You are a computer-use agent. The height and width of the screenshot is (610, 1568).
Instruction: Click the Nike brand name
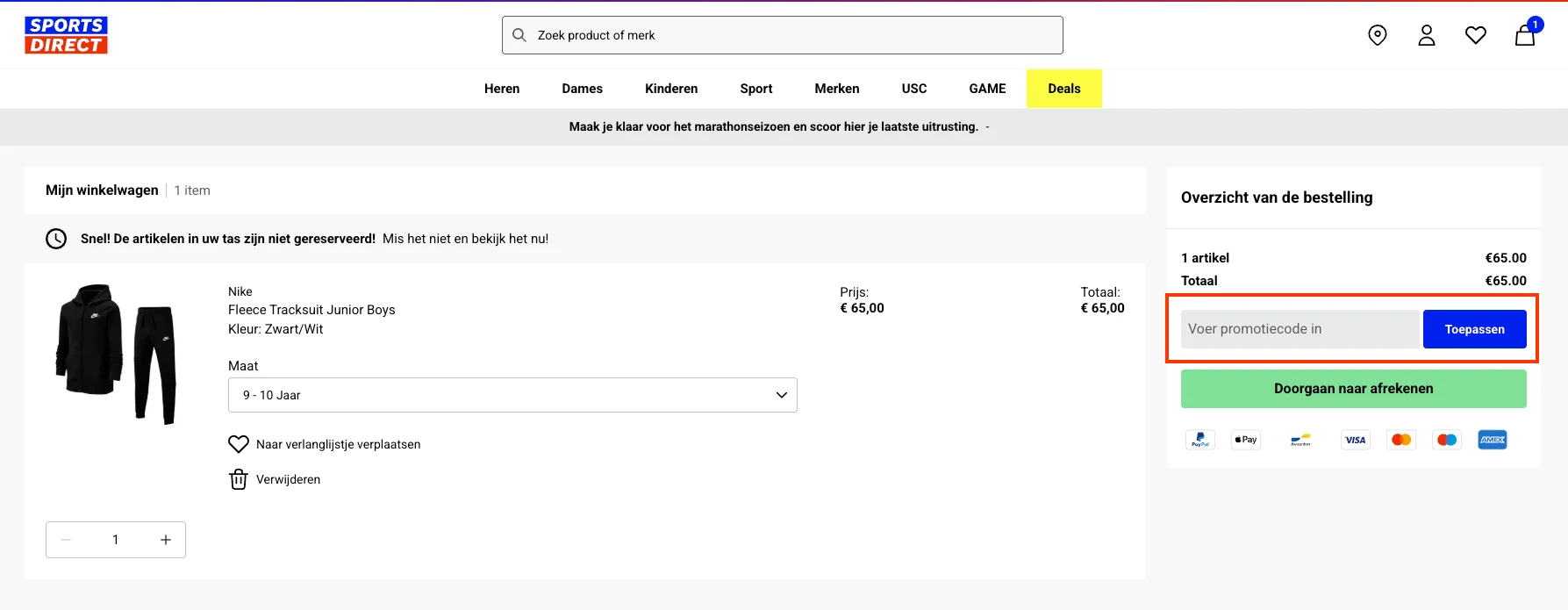coord(240,291)
